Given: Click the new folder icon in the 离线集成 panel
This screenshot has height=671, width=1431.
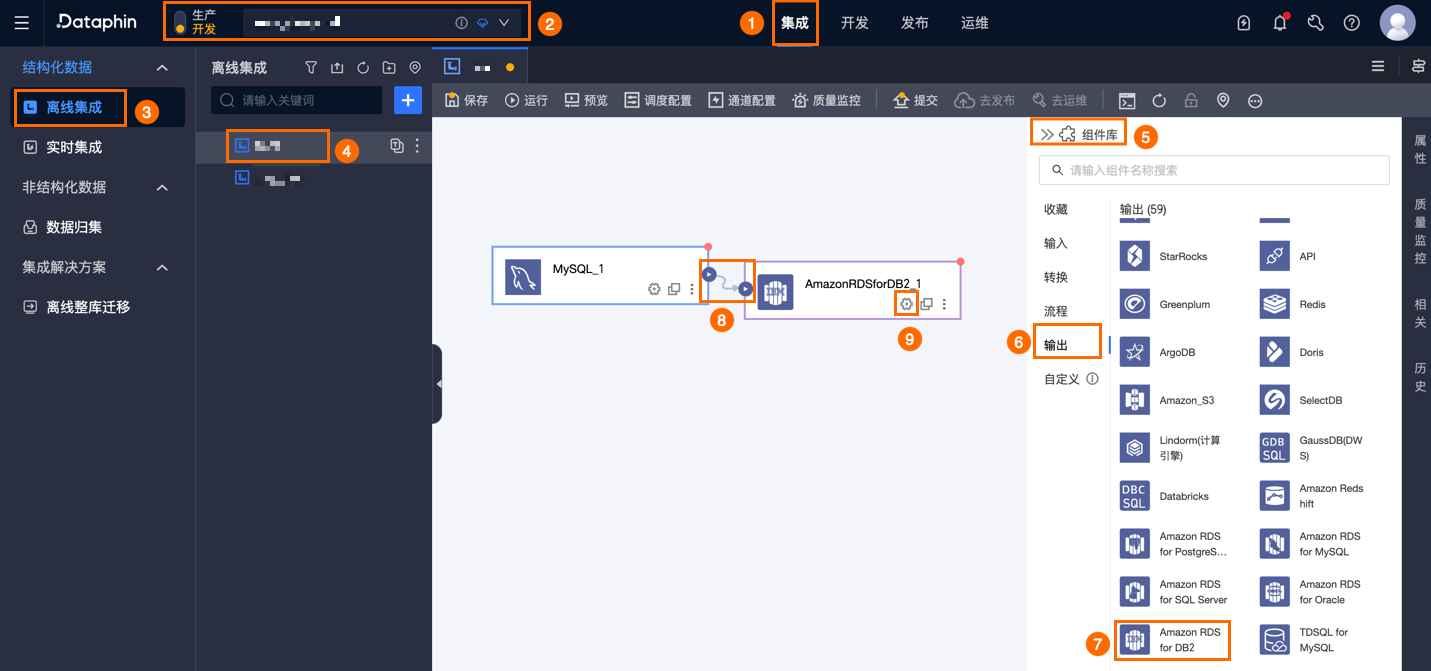Looking at the screenshot, I should (389, 68).
